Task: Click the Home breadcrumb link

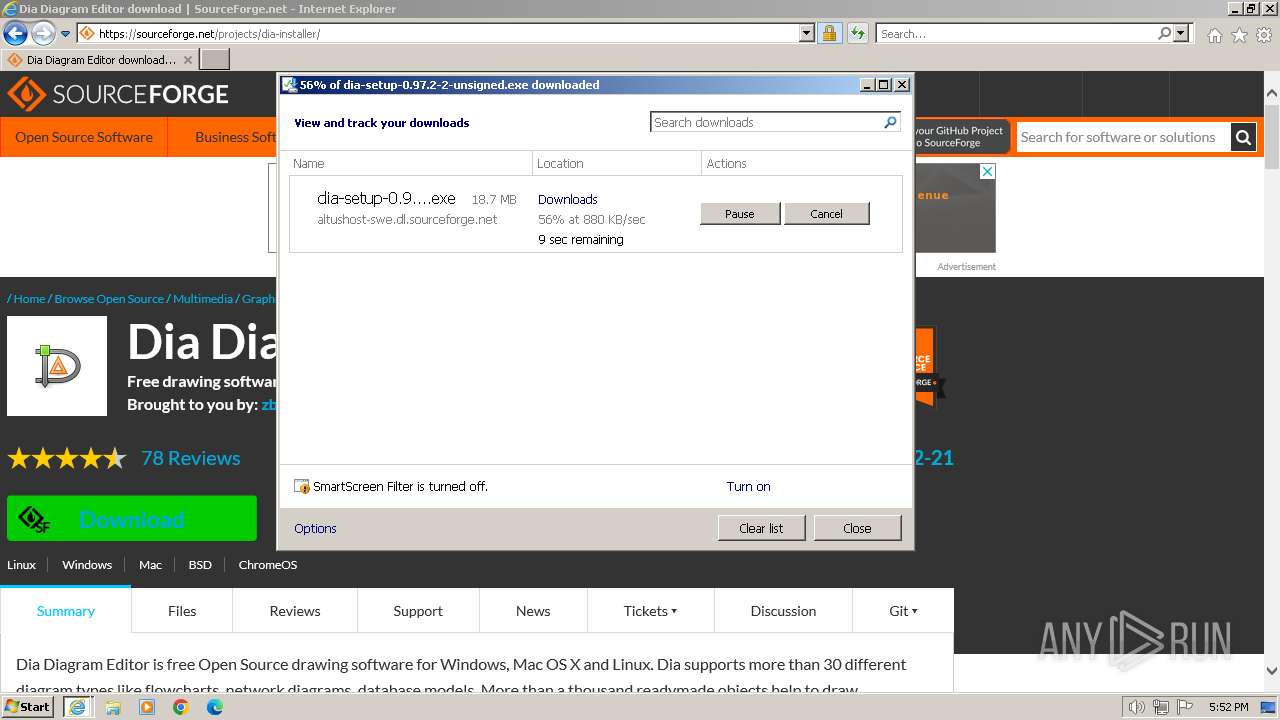Action: (29, 298)
